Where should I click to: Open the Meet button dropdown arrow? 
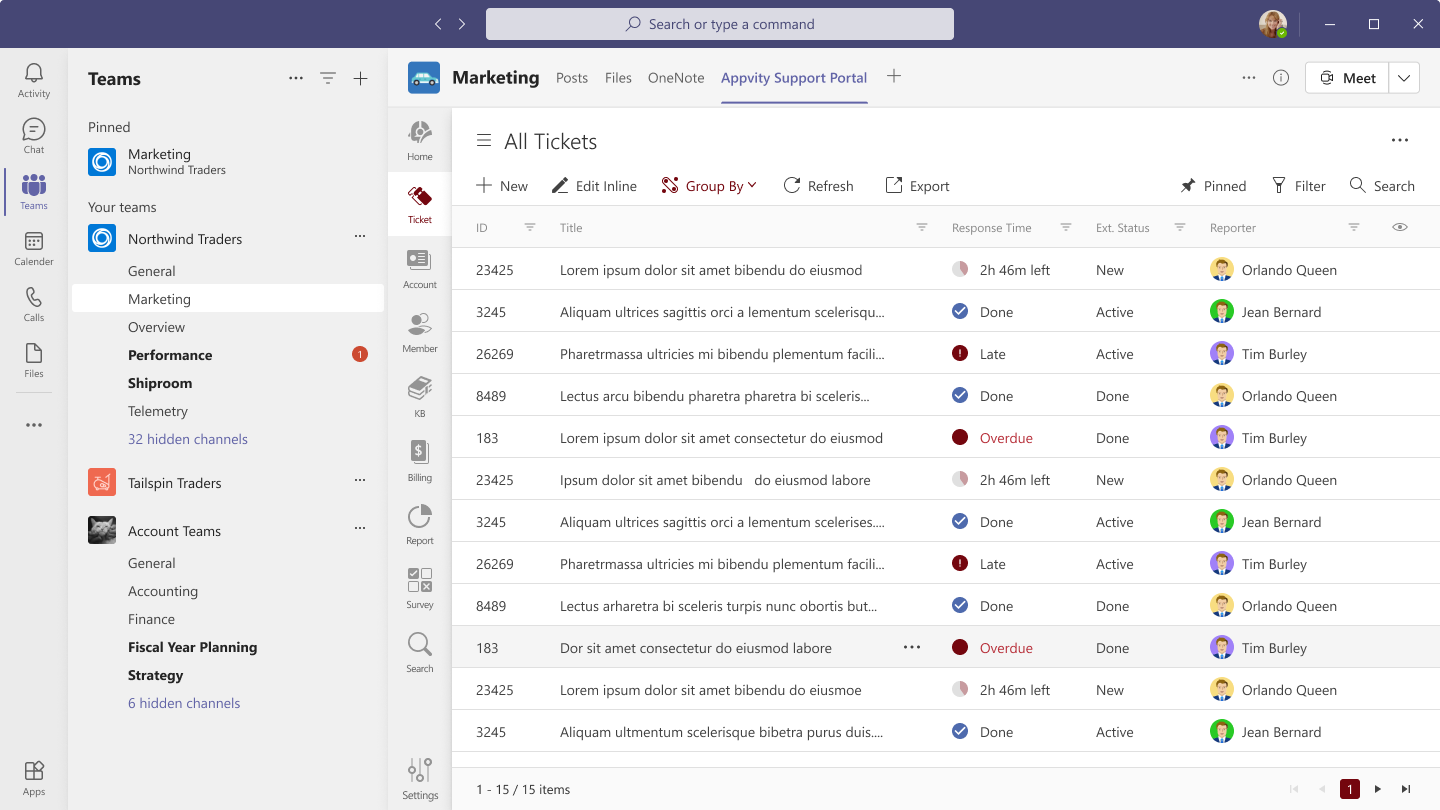coord(1404,77)
